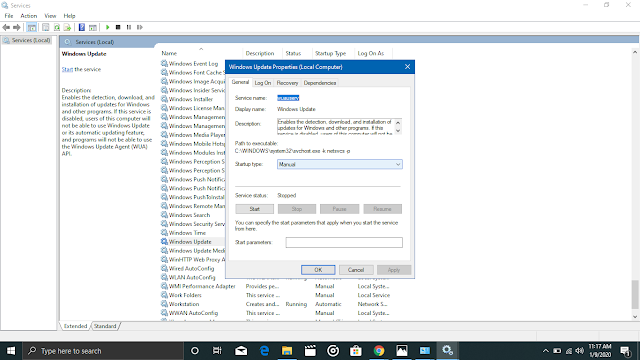Toggle the Show/Hide Action Pane toolbar icon

tap(93, 27)
